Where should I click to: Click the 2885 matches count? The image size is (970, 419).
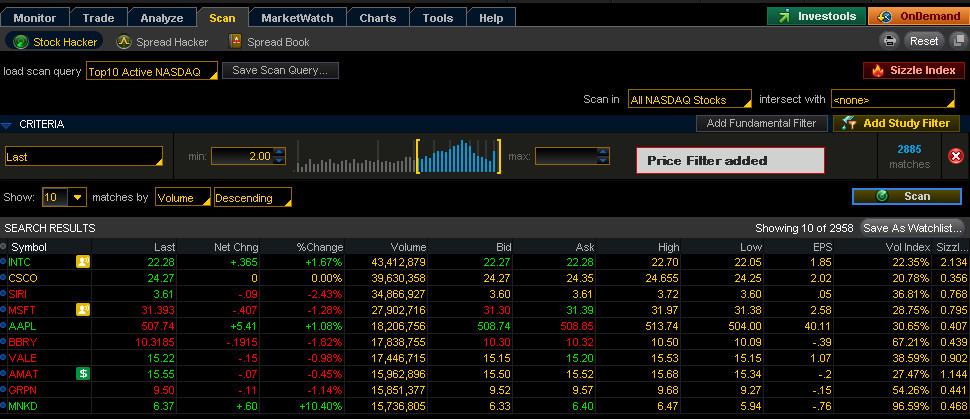(x=909, y=149)
